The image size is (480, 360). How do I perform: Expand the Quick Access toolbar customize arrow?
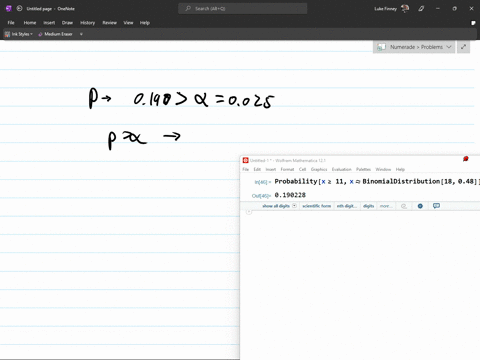[81, 34]
